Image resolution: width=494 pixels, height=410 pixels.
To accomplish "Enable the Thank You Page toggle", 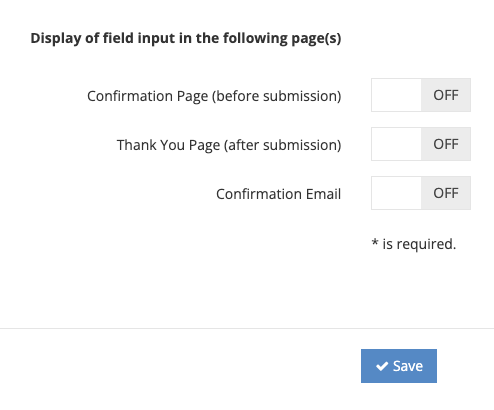I will [x=421, y=144].
